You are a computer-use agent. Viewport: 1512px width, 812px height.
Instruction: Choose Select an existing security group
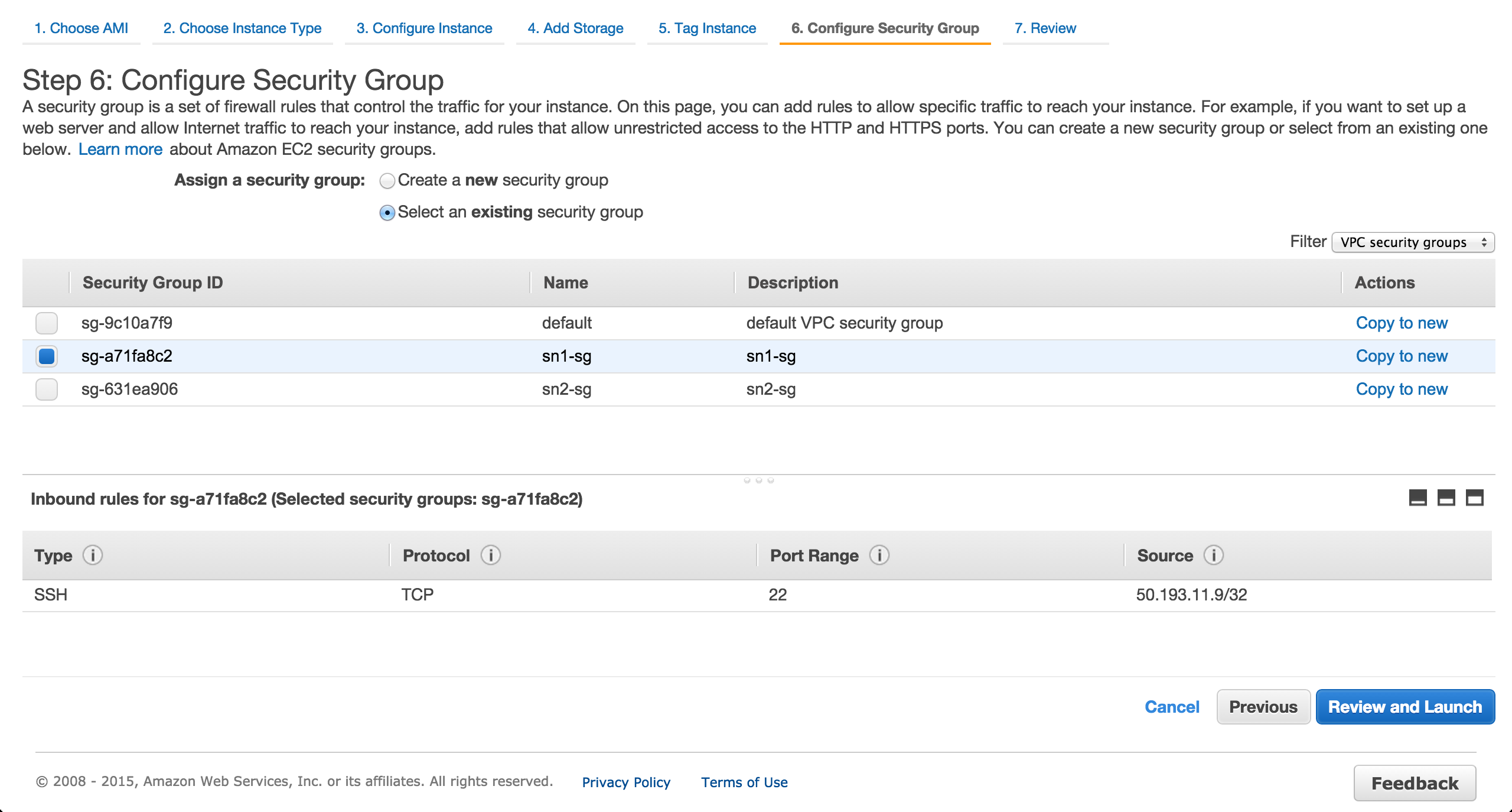click(x=387, y=213)
